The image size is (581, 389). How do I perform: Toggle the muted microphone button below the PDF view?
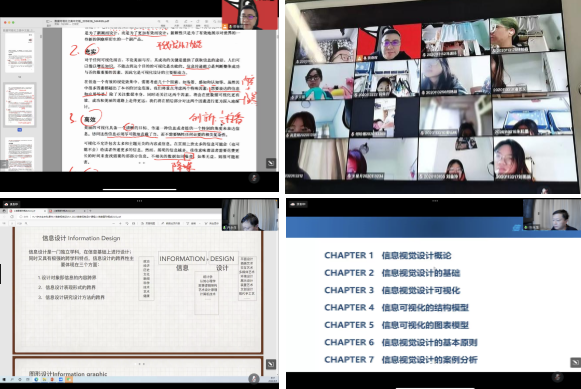(x=254, y=178)
